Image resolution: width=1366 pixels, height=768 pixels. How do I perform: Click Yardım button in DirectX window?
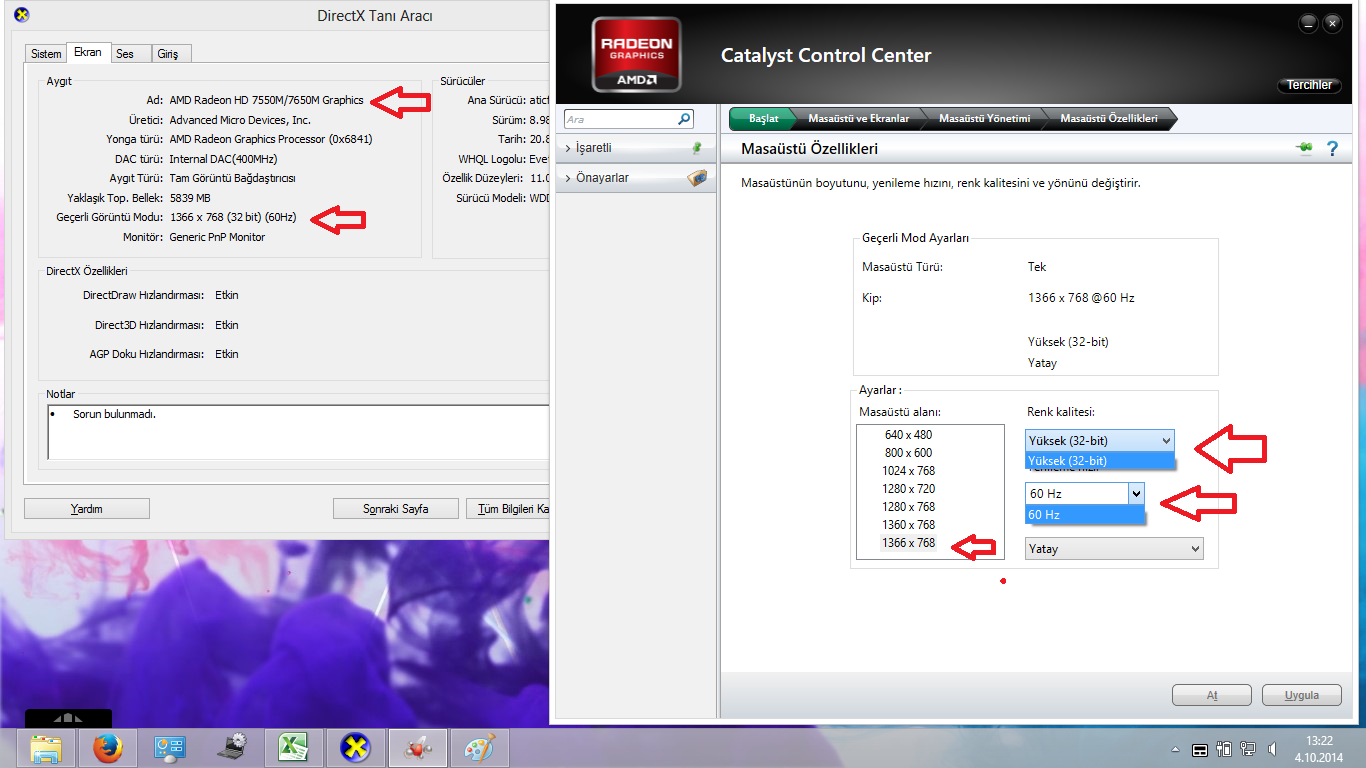pos(87,509)
